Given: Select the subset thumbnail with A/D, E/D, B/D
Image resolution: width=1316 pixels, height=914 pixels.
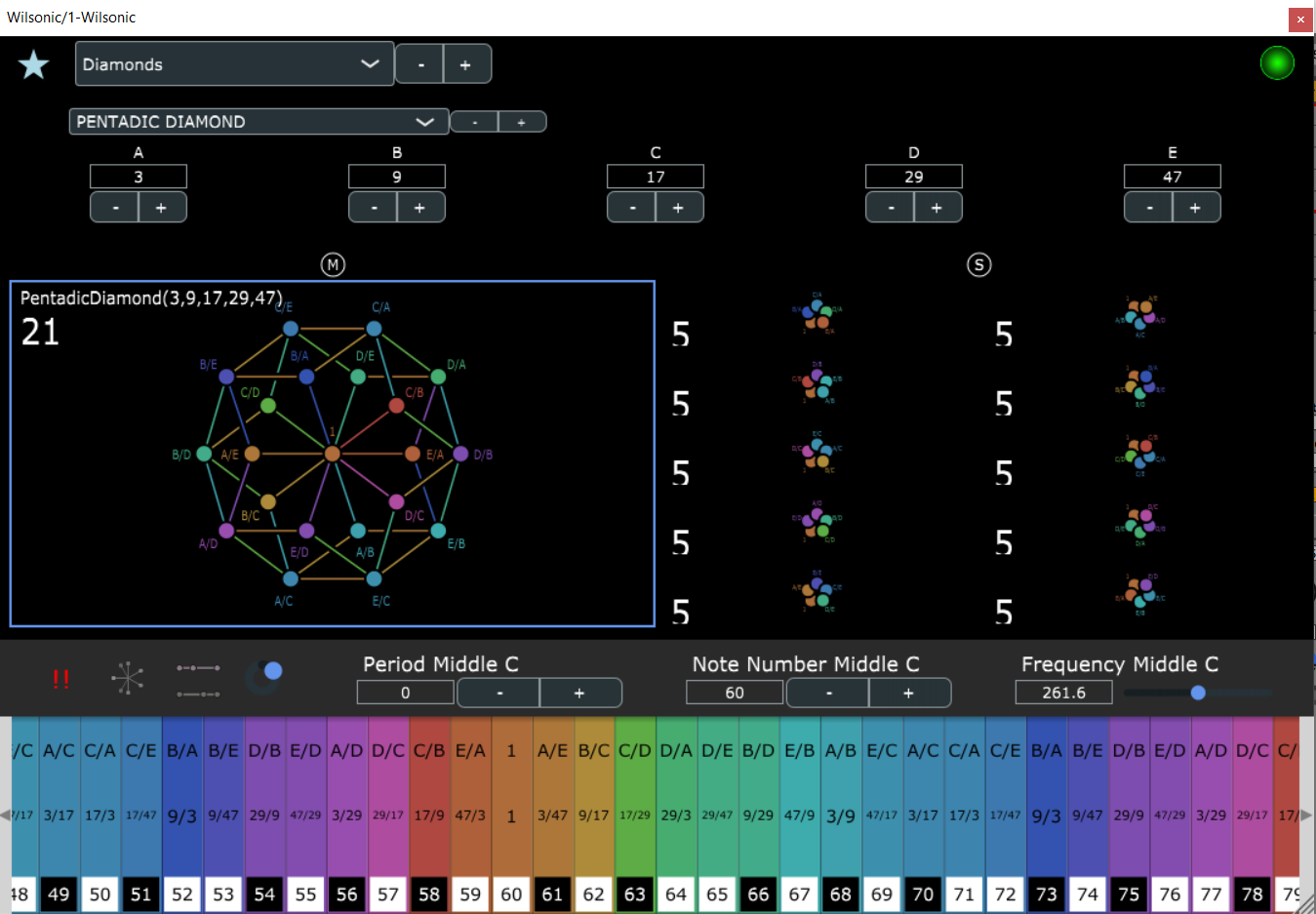Looking at the screenshot, I should pyautogui.click(x=817, y=523).
